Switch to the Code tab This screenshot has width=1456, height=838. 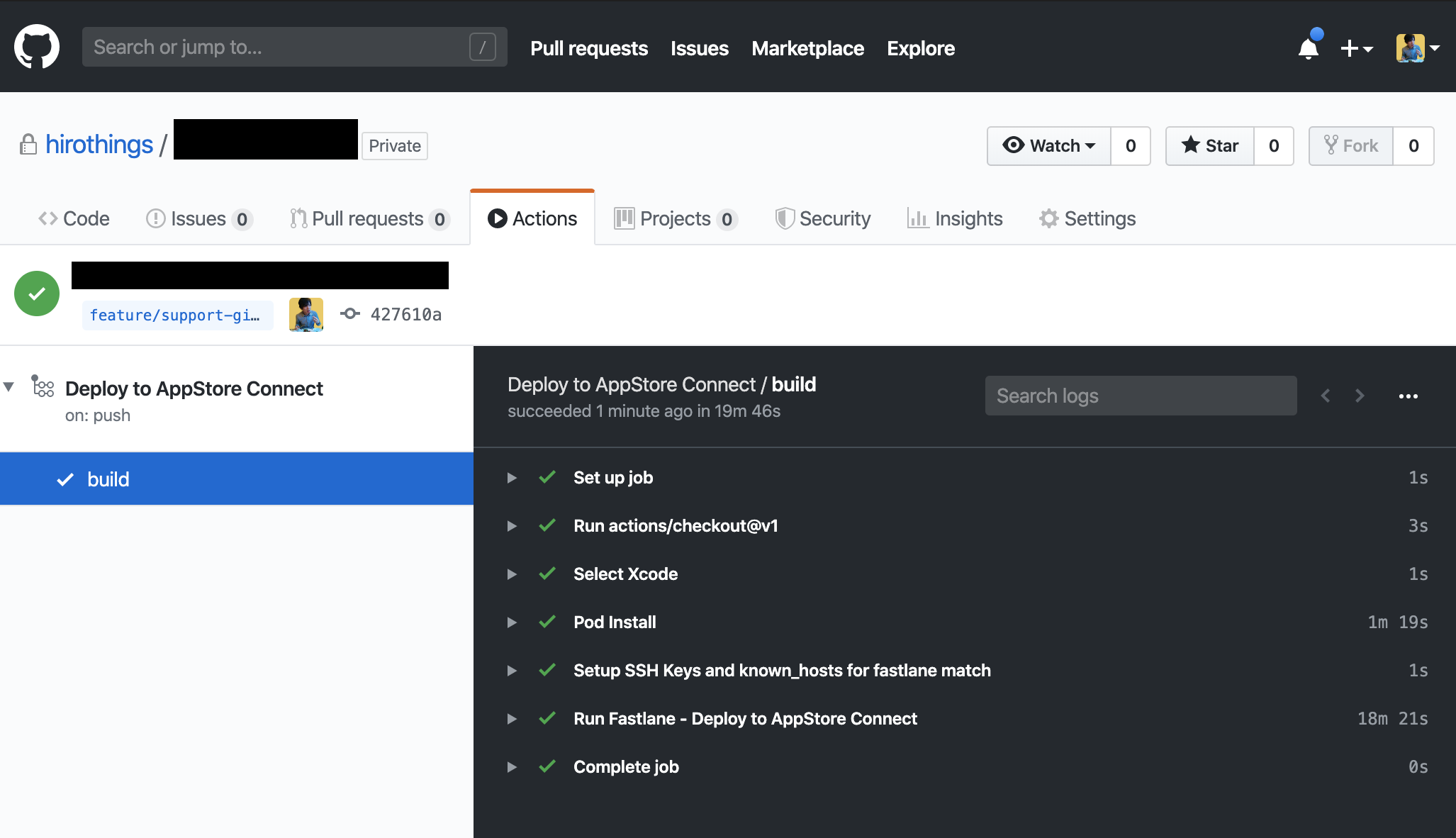coord(74,218)
